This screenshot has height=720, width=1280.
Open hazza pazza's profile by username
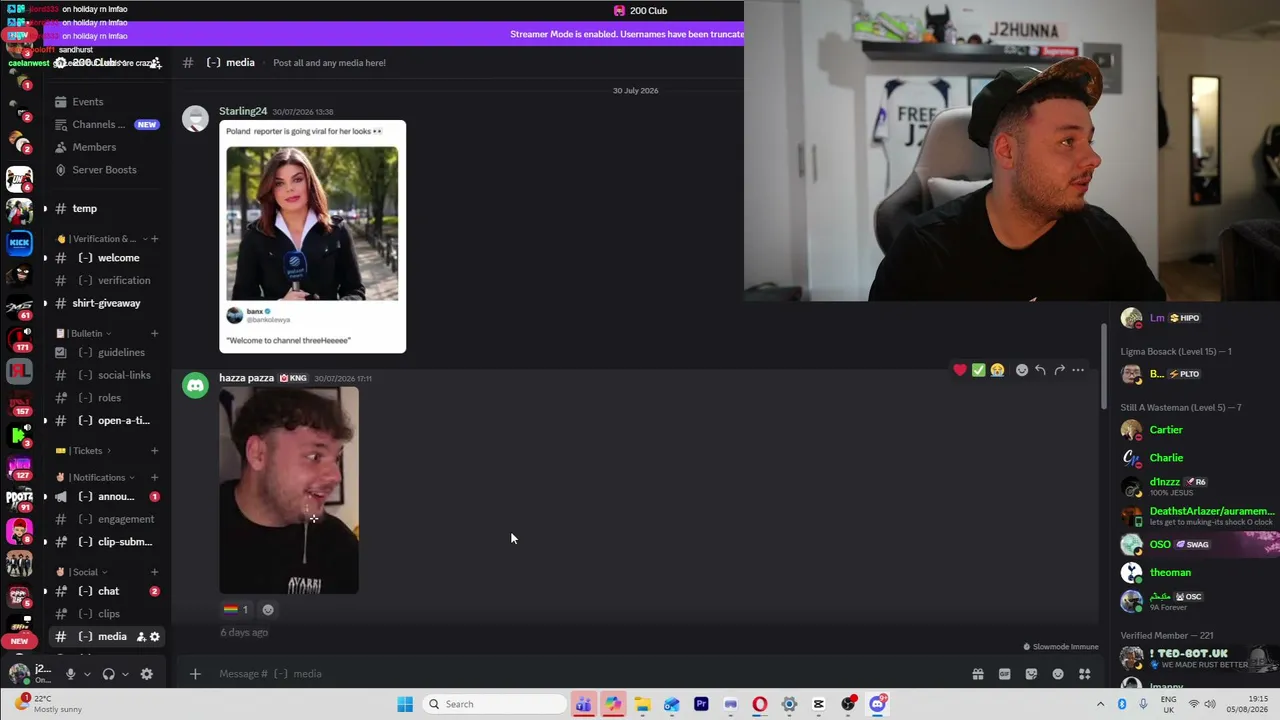tap(246, 378)
